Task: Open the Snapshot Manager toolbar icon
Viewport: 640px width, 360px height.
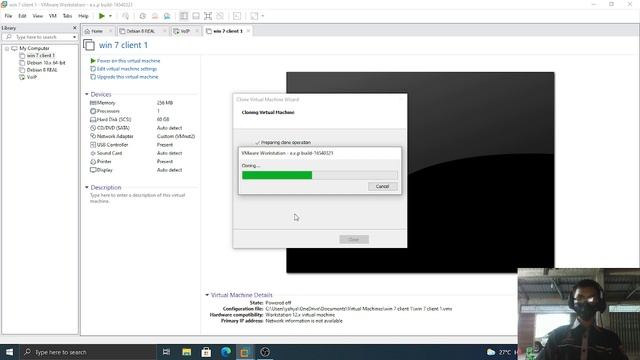Action: pyautogui.click(x=167, y=16)
